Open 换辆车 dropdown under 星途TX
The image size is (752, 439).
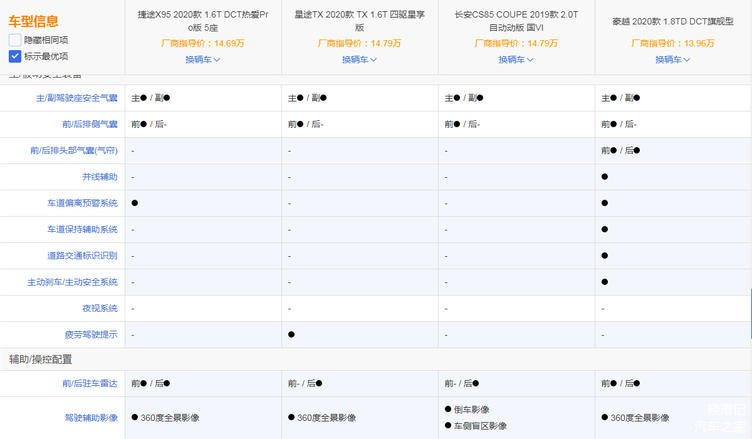click(x=359, y=59)
